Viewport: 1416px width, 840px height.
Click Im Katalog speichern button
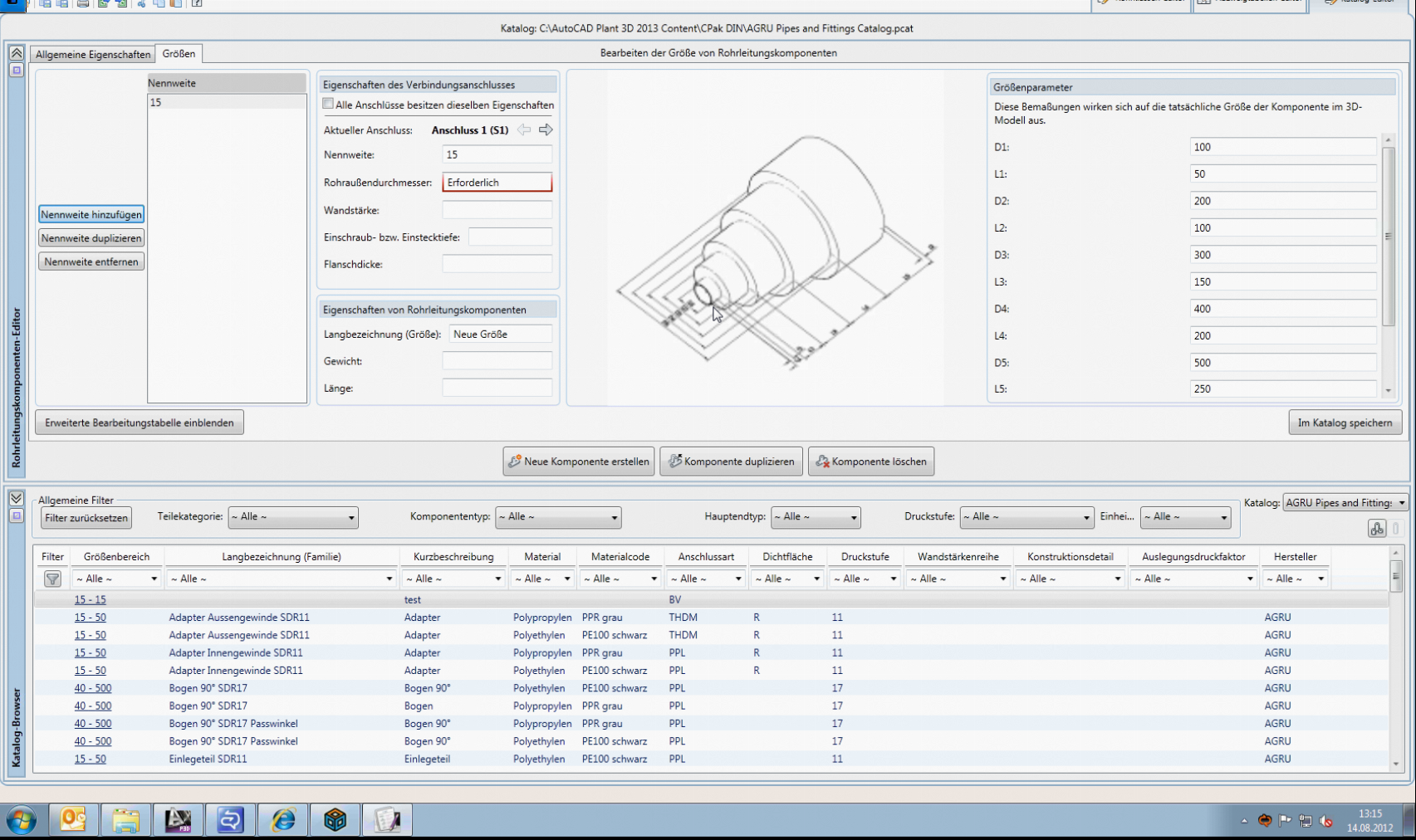point(1345,422)
